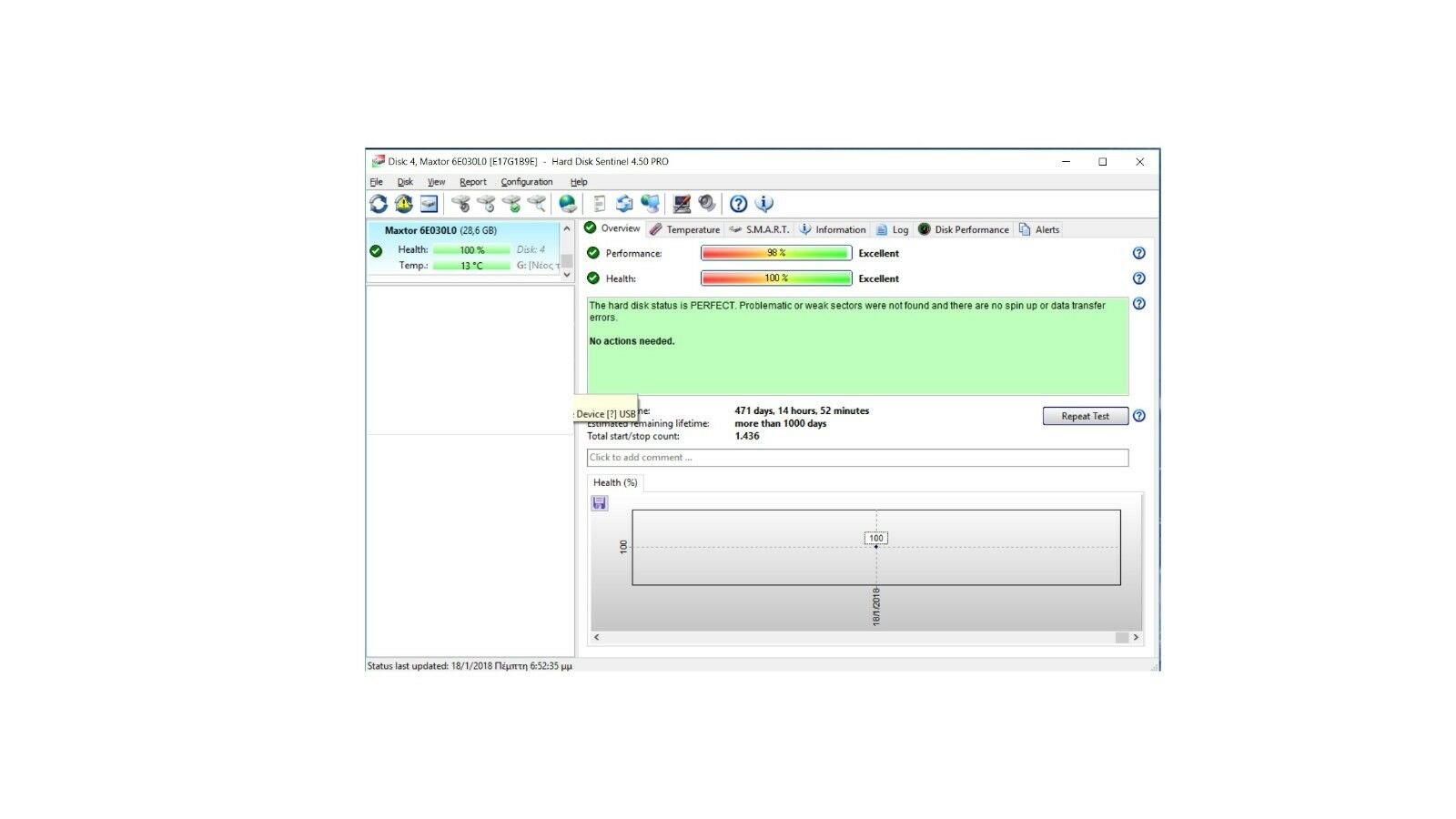This screenshot has height=819, width=1456.
Task: Select the Maxtor 6E030L0 (28,6 GB) disk entry
Action: tap(464, 248)
